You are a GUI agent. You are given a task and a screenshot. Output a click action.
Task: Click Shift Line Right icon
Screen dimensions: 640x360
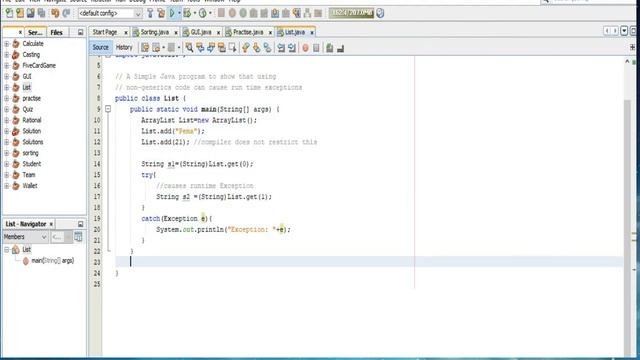click(x=292, y=48)
